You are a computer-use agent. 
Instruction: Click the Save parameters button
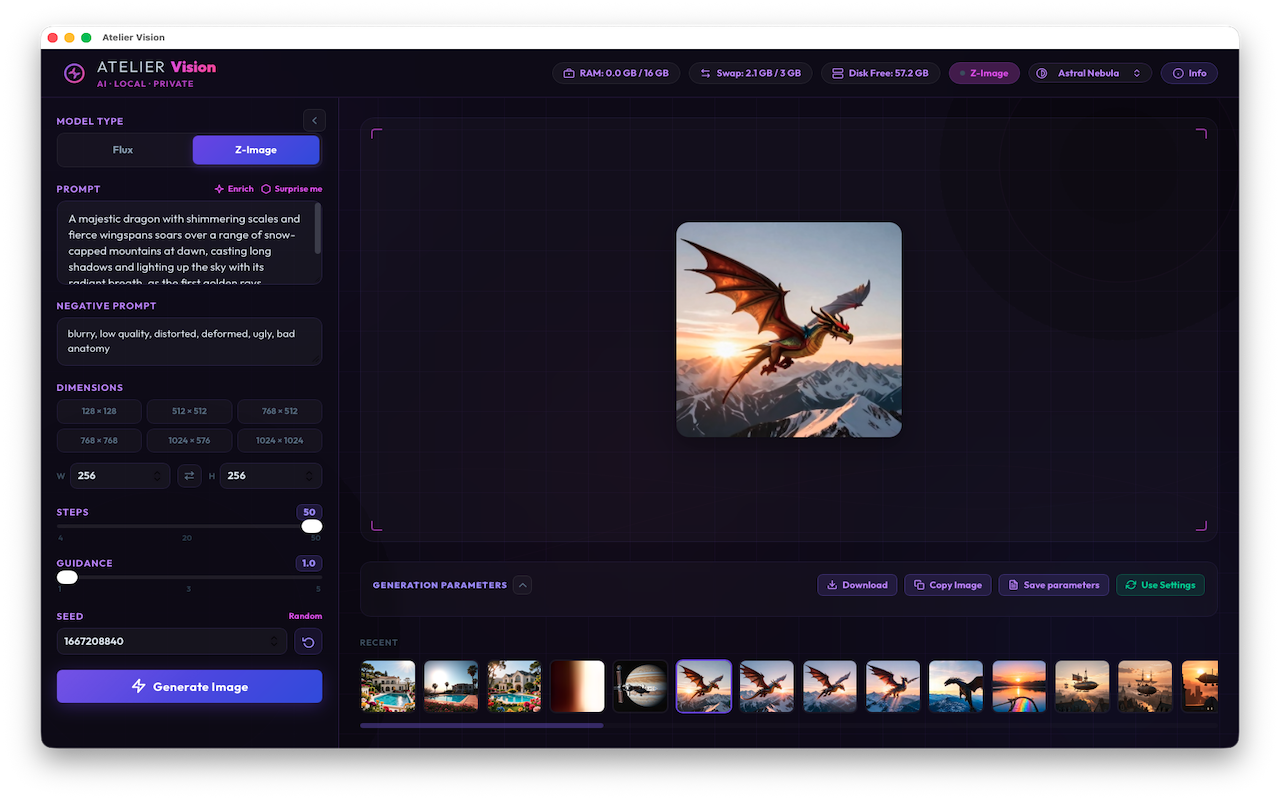pyautogui.click(x=1053, y=585)
